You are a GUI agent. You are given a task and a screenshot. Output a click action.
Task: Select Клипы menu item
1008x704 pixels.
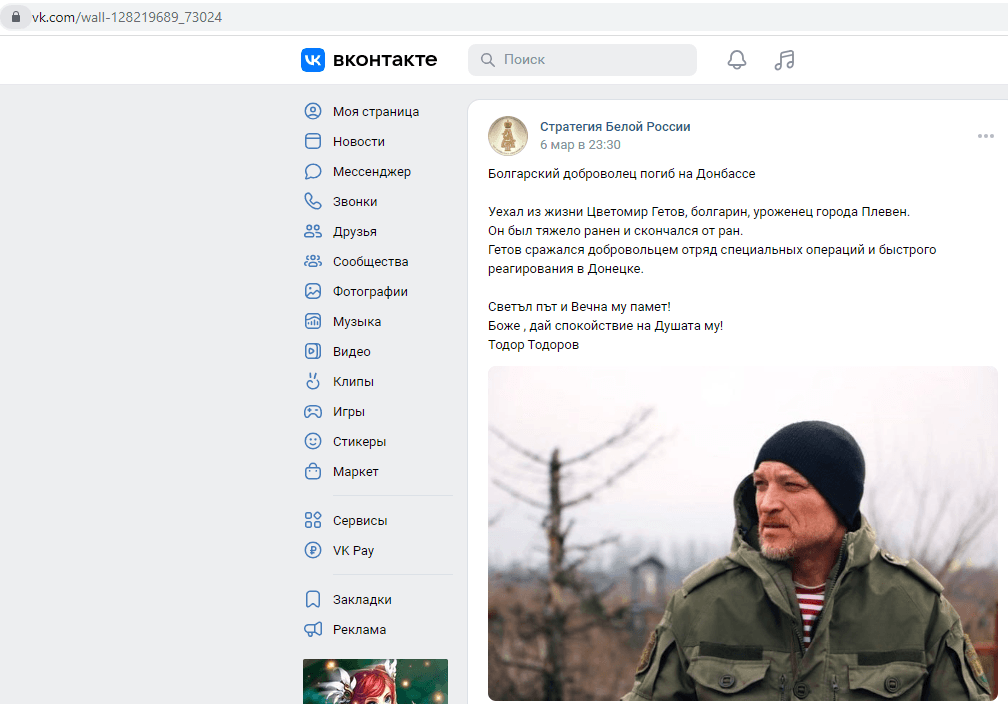353,381
